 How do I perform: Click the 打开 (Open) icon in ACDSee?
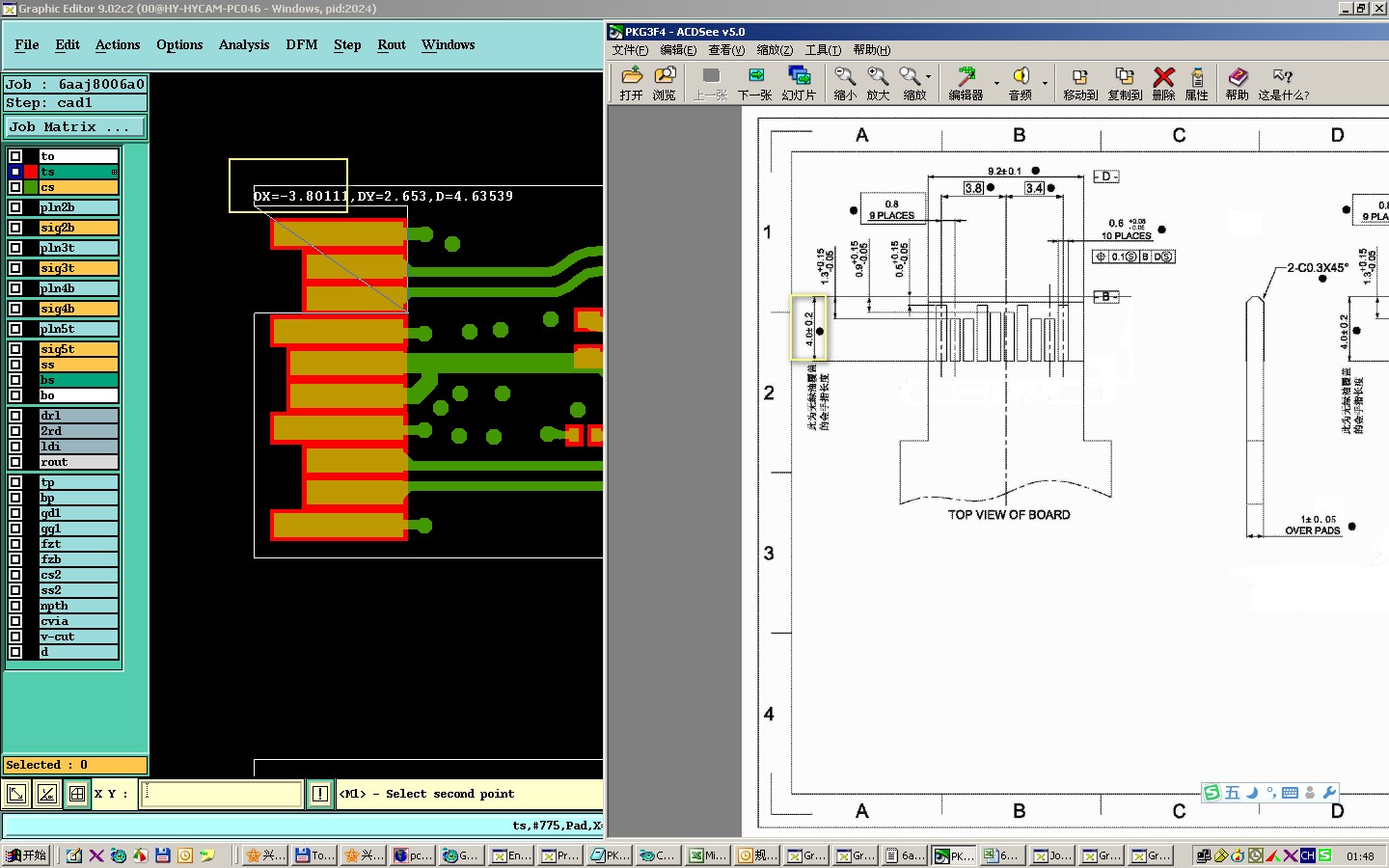[x=632, y=77]
